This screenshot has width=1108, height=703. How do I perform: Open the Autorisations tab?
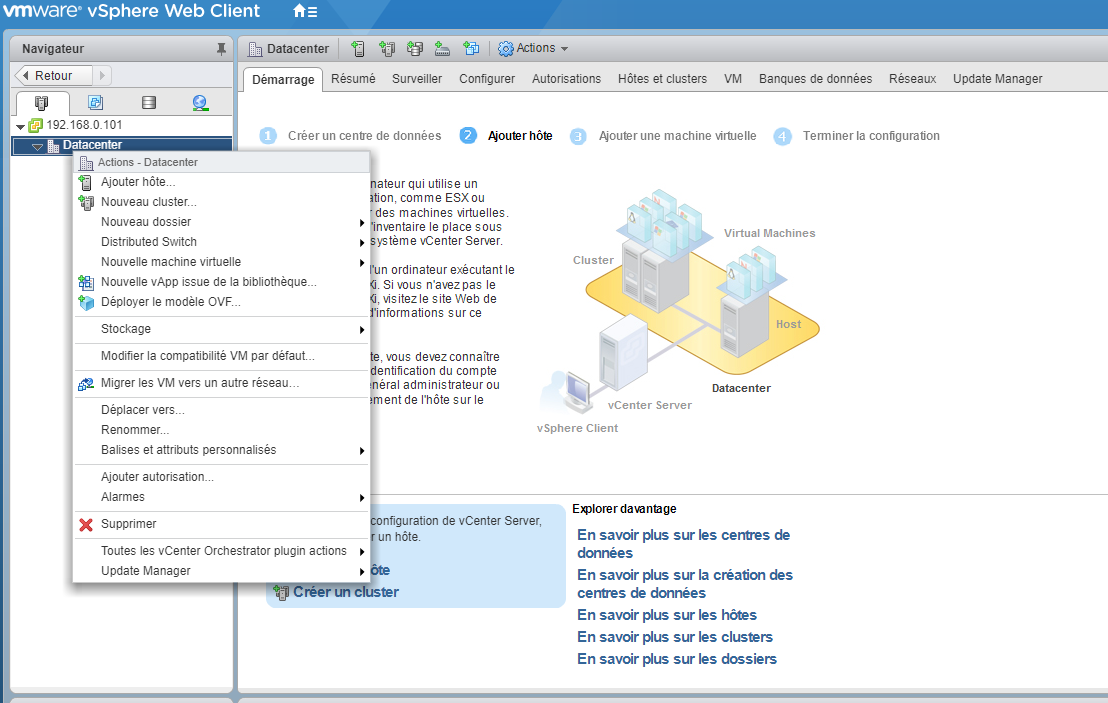pyautogui.click(x=566, y=78)
